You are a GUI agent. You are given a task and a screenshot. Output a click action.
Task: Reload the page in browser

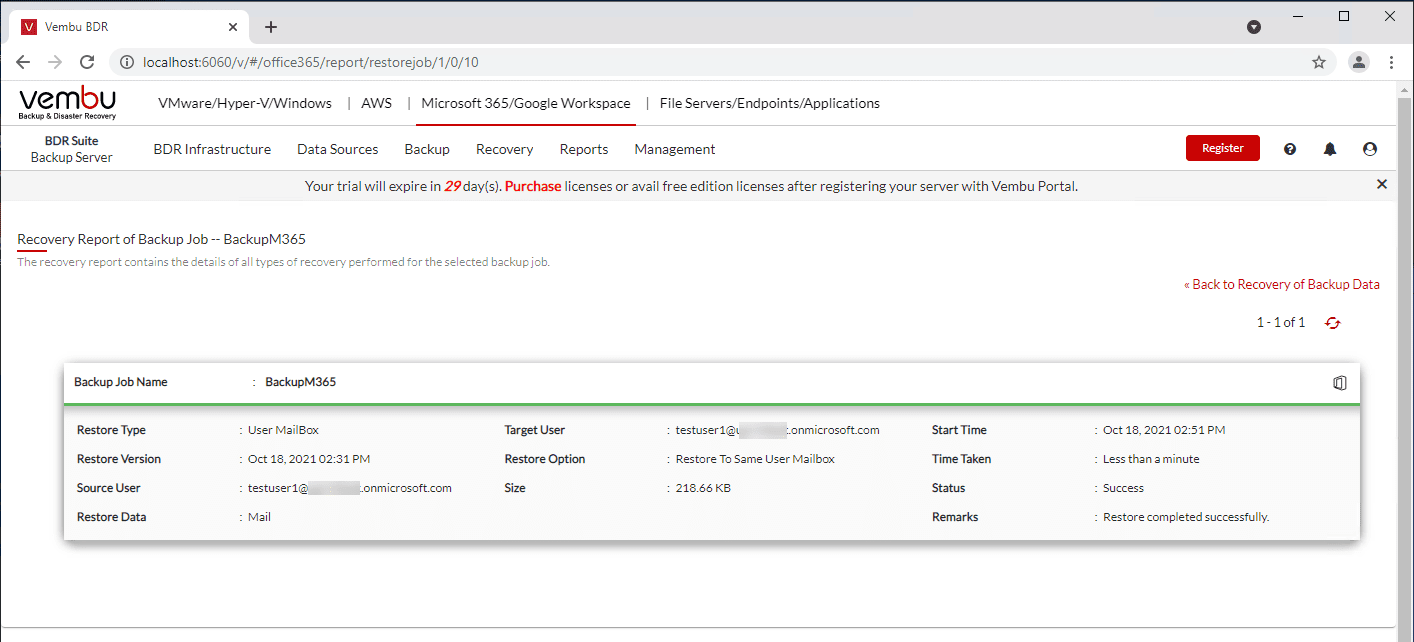coord(87,62)
